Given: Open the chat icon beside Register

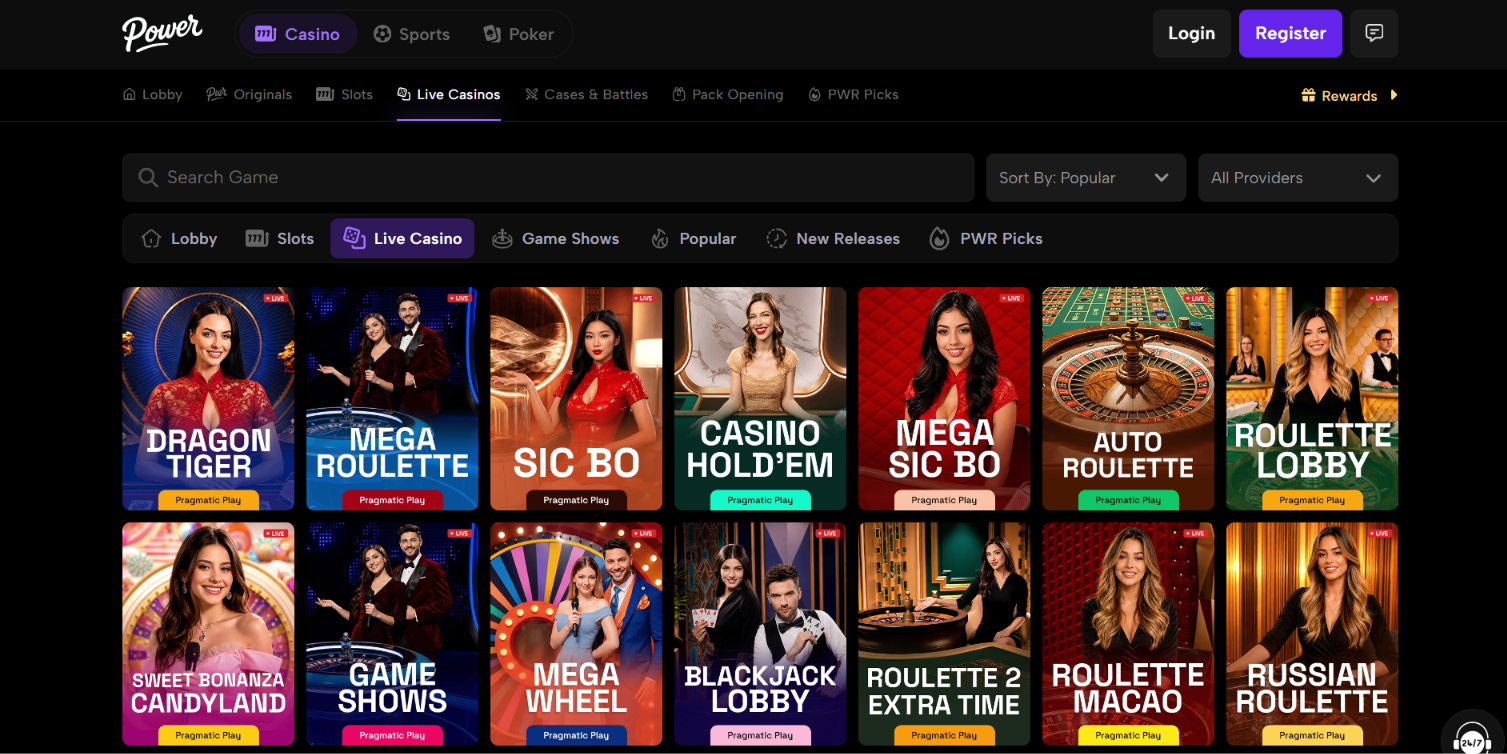Looking at the screenshot, I should coord(1374,33).
